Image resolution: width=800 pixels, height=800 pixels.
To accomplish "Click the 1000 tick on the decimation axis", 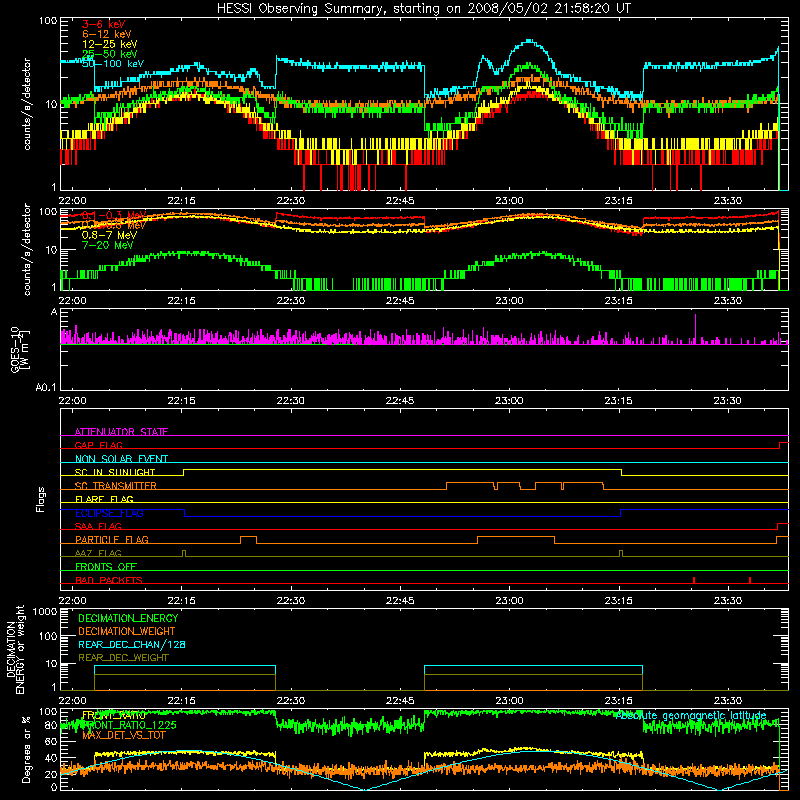I will click(44, 611).
